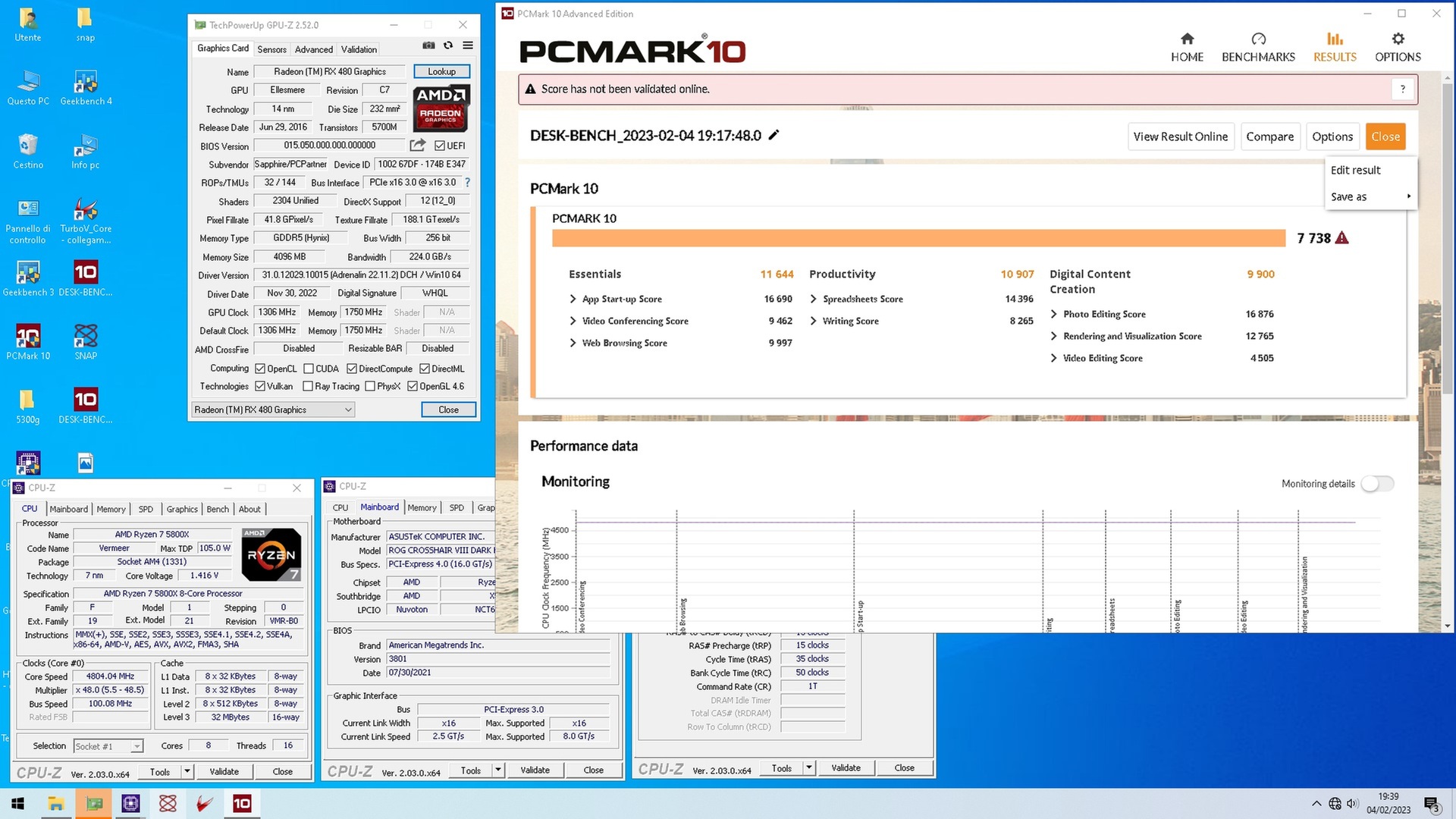Click the Options button in PCMark results
1456x819 pixels.
[1332, 136]
